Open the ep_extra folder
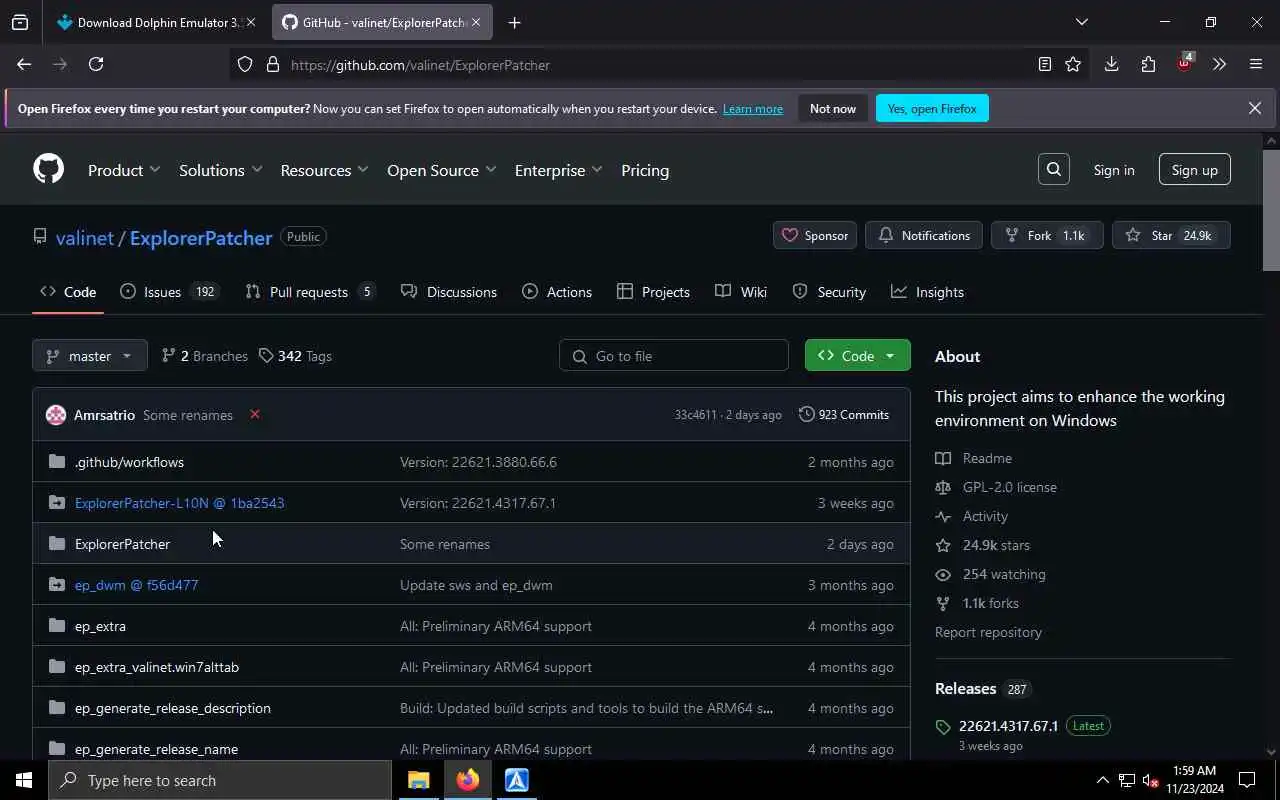1280x800 pixels. (100, 626)
